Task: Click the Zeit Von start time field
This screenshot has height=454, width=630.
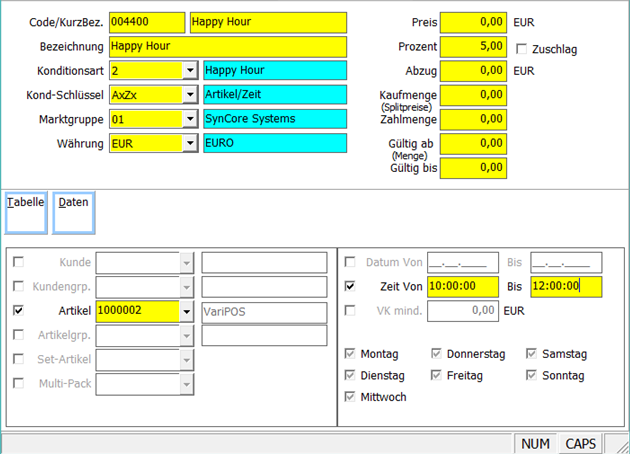Action: [463, 287]
